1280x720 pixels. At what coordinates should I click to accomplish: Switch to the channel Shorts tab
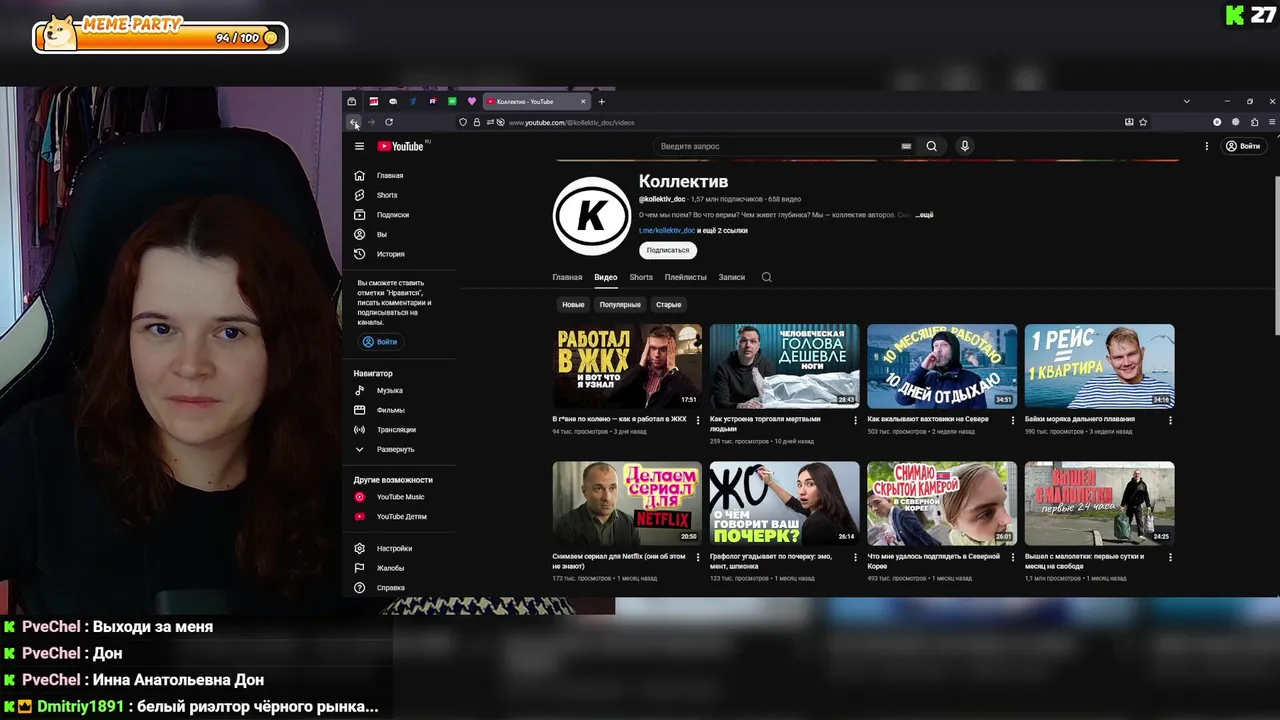[641, 277]
